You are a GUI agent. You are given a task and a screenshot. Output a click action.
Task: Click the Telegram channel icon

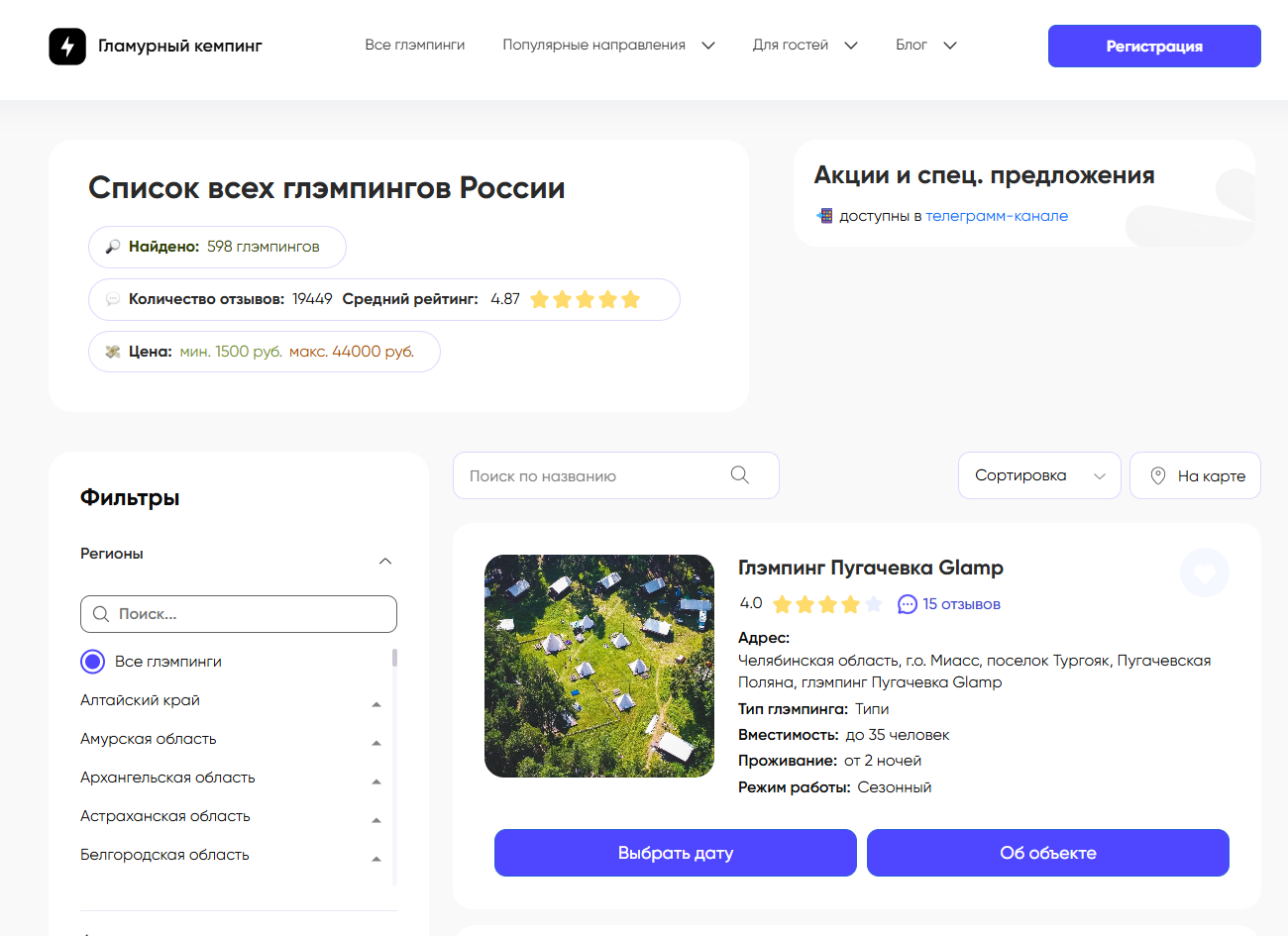tap(823, 216)
